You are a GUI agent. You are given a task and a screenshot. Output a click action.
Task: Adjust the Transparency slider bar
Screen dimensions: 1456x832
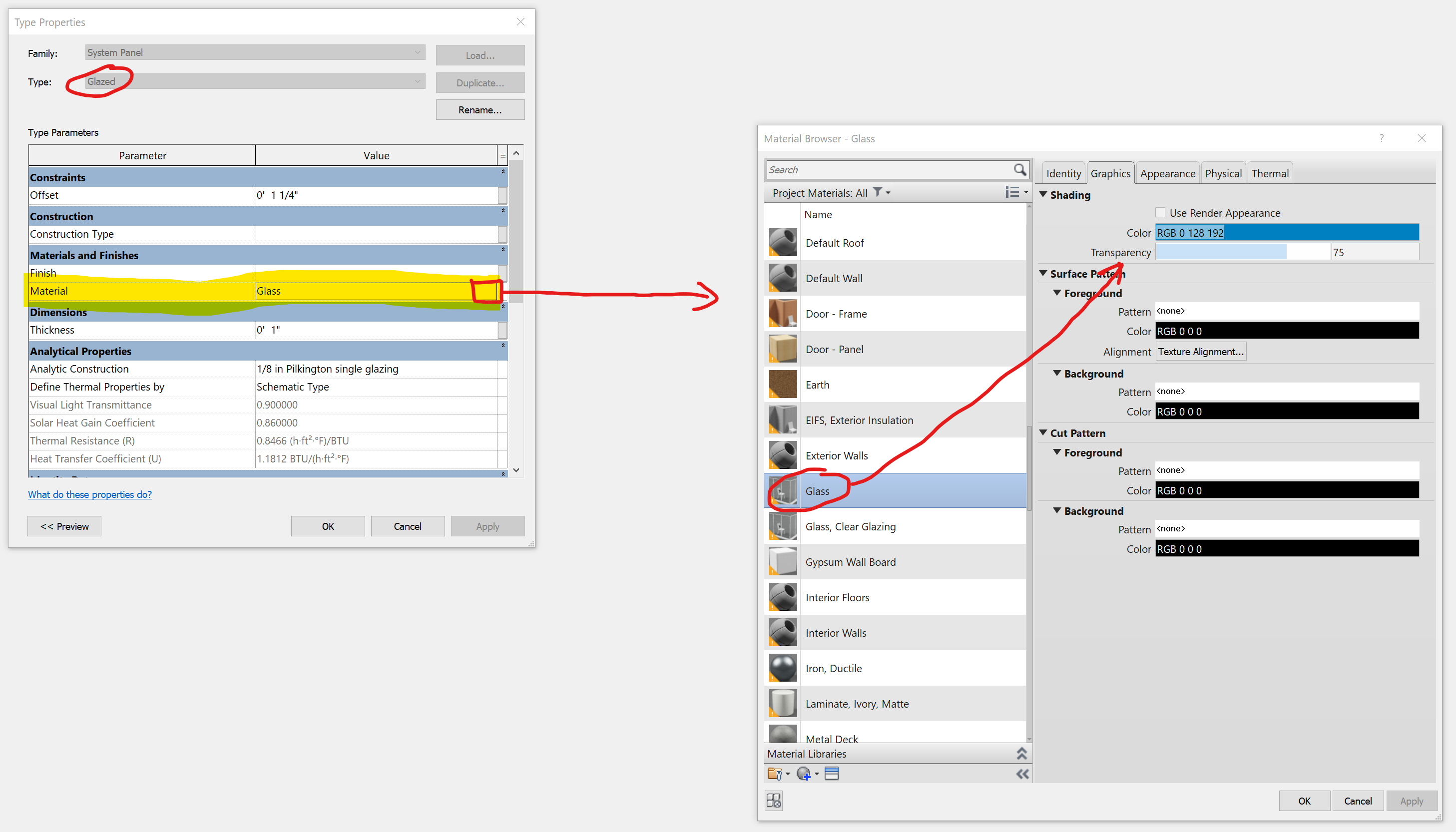click(1242, 252)
